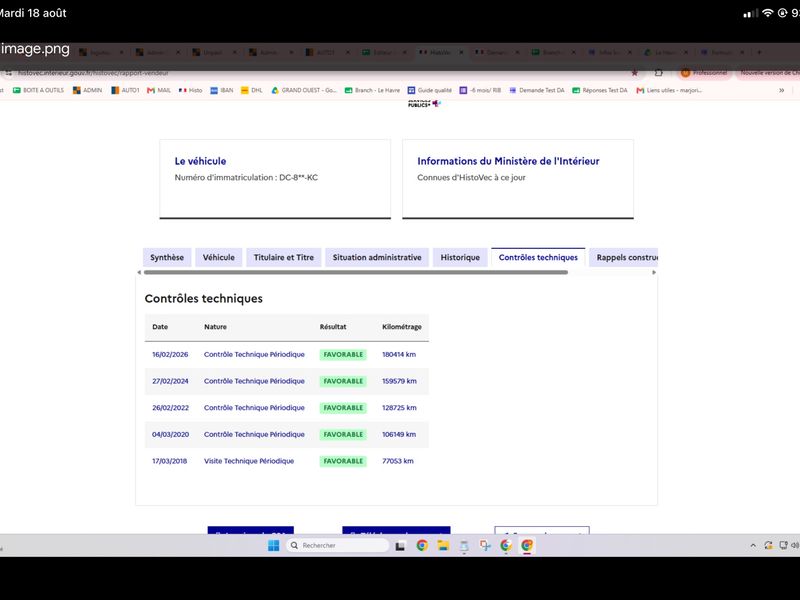Click the 128725 km value
Image resolution: width=800 pixels, height=600 pixels.
pyautogui.click(x=399, y=408)
